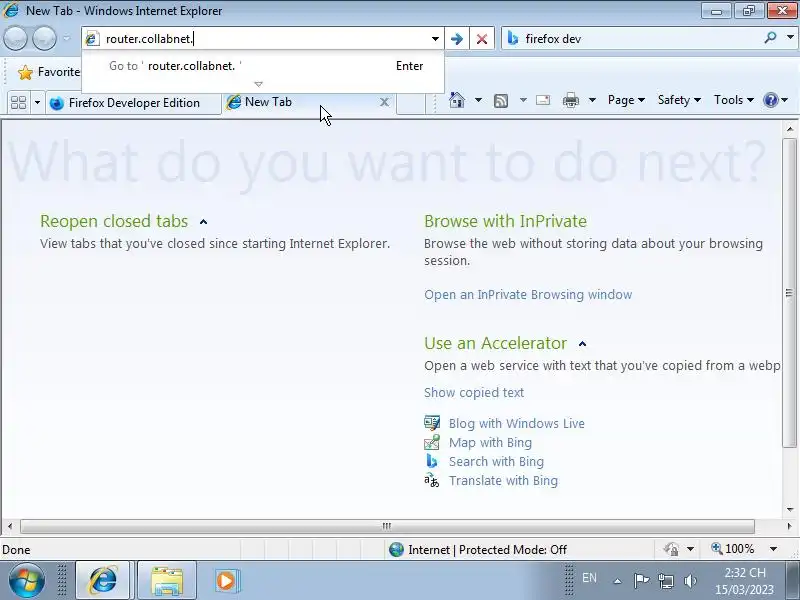Click Translate with Bing link
The width and height of the screenshot is (800, 600).
click(x=504, y=481)
